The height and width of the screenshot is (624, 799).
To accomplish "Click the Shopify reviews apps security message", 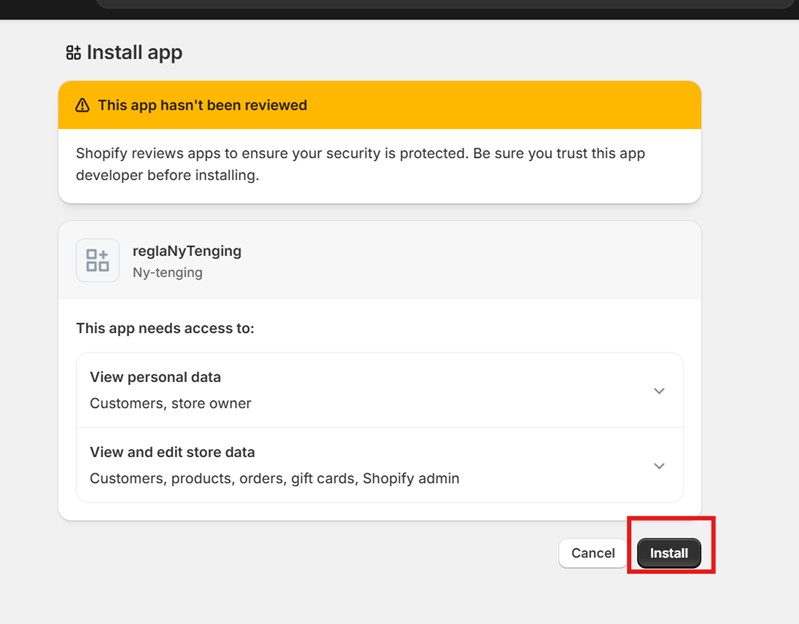I will [x=360, y=164].
